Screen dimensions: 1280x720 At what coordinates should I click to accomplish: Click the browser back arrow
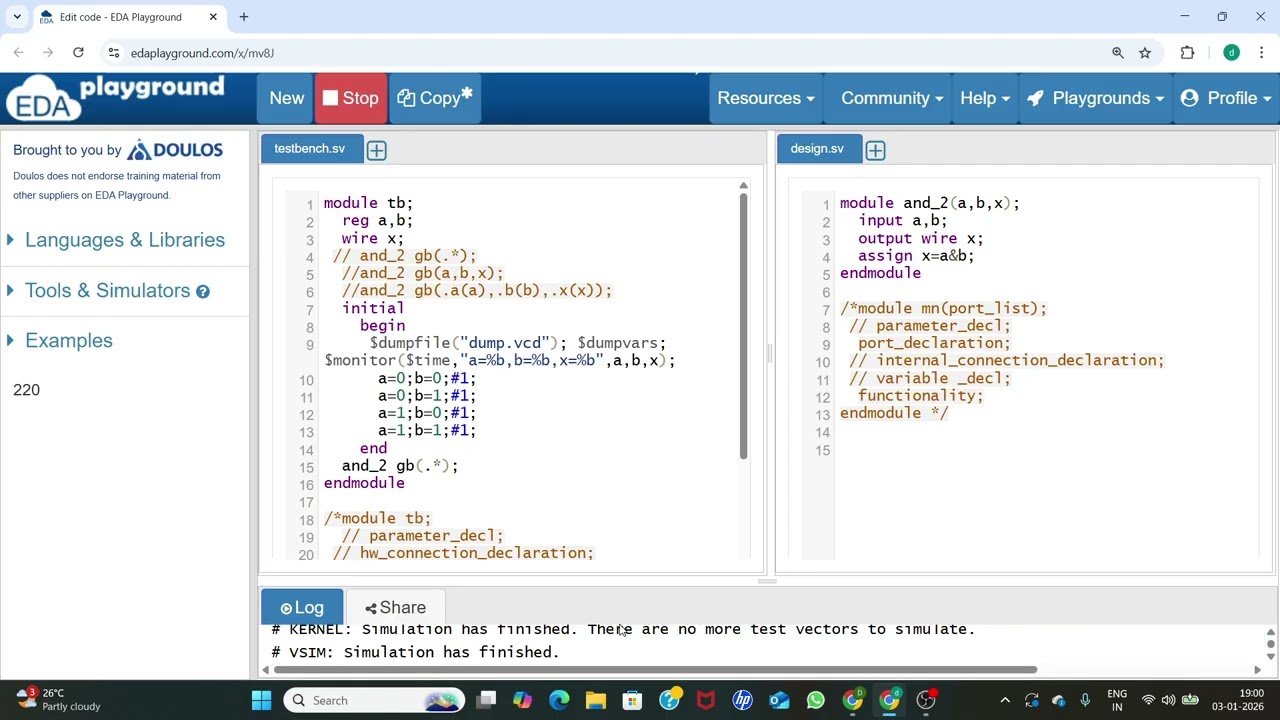19,53
